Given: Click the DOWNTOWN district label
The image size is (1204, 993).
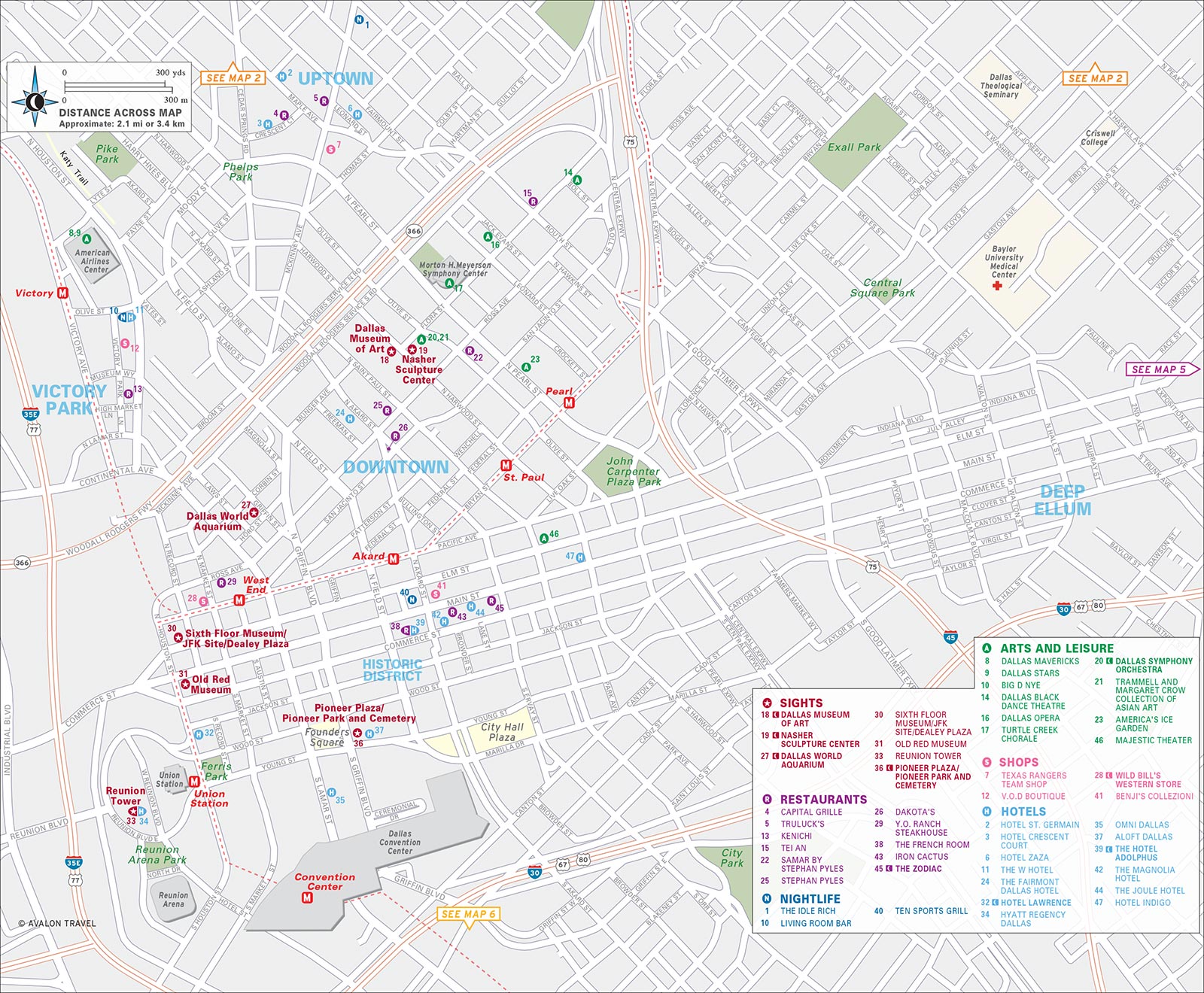Looking at the screenshot, I should (x=396, y=467).
